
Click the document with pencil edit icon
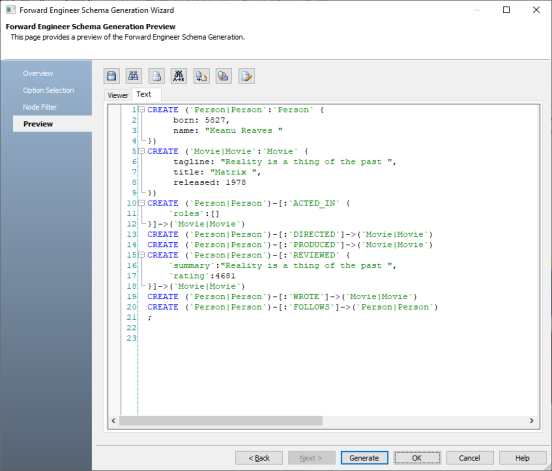point(246,76)
